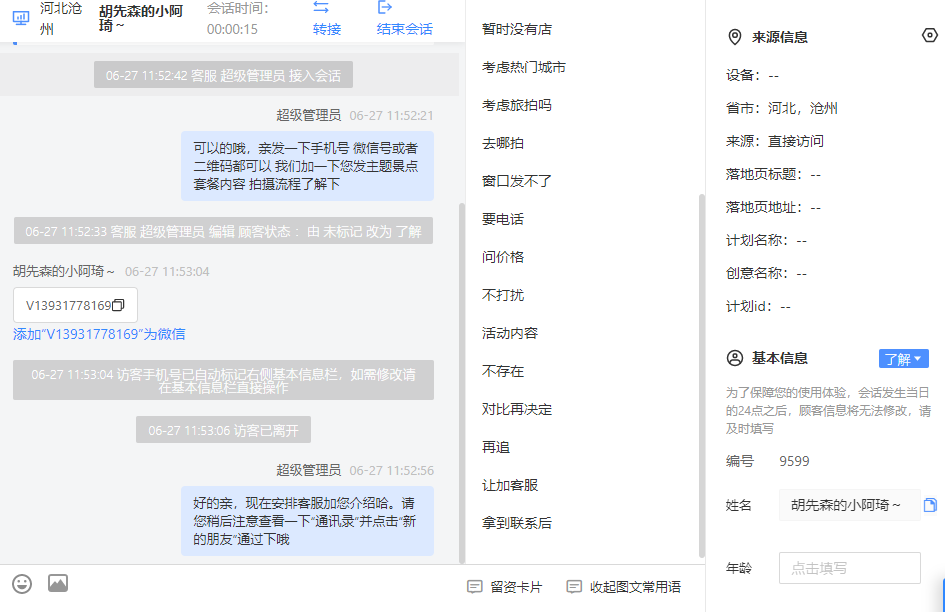945x612 pixels.
Task: Choose the 不打扰 quick phrase
Action: (x=503, y=295)
